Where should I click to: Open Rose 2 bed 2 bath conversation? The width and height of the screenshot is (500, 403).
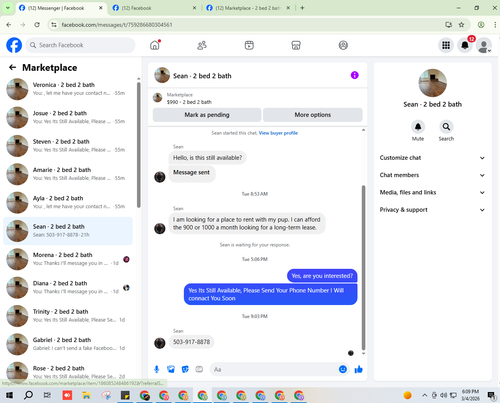68,372
